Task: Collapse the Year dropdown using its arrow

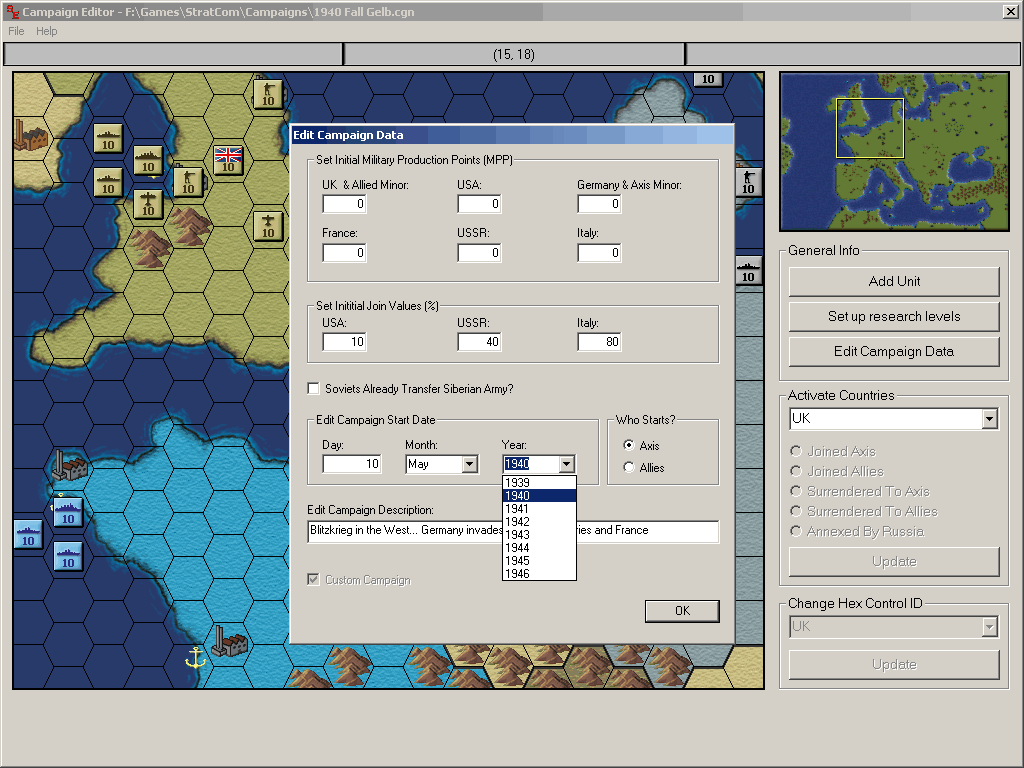Action: point(567,464)
